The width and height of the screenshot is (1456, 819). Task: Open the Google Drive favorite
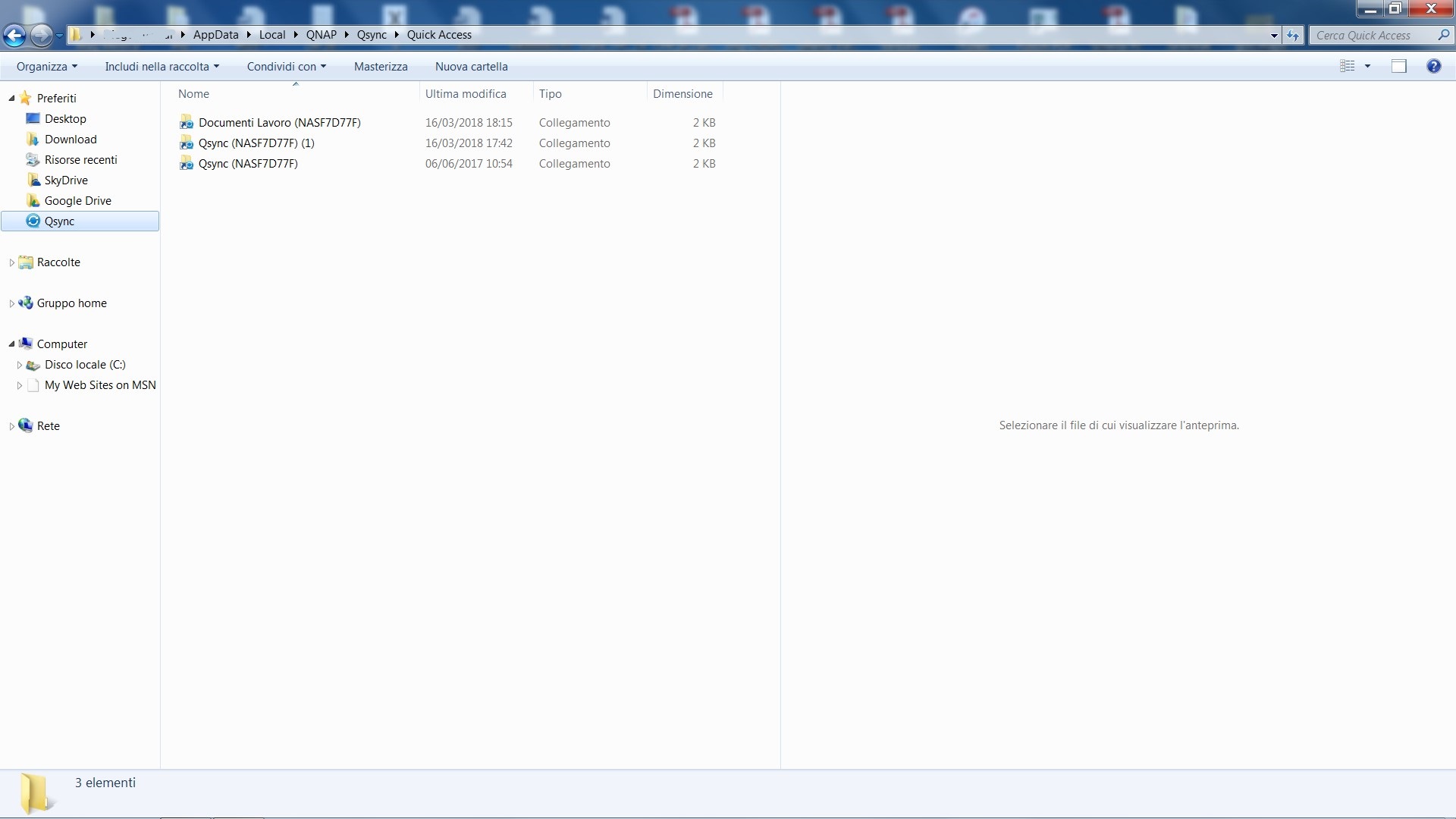[x=77, y=201]
